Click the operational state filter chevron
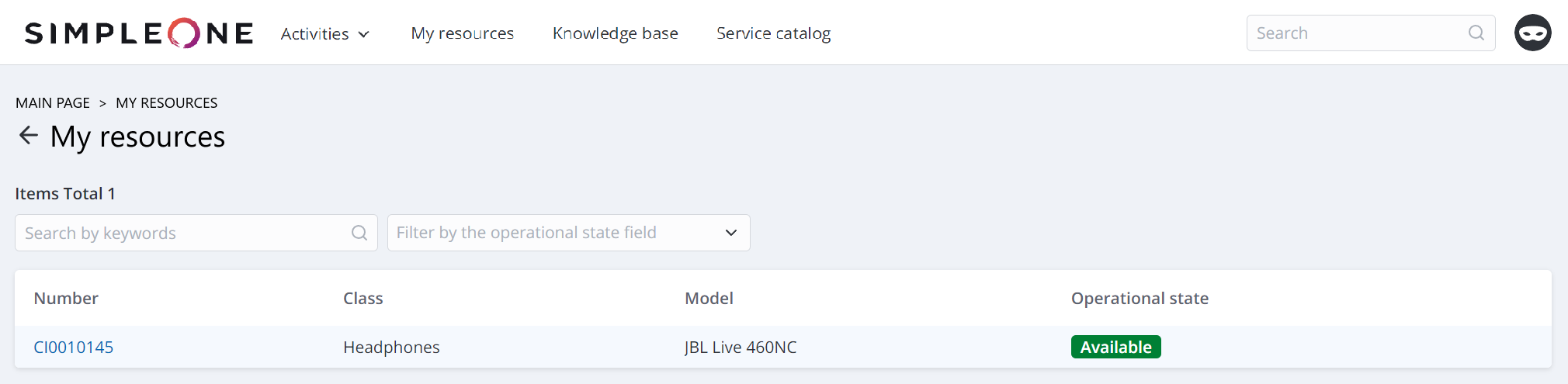The image size is (1568, 384). point(730,233)
